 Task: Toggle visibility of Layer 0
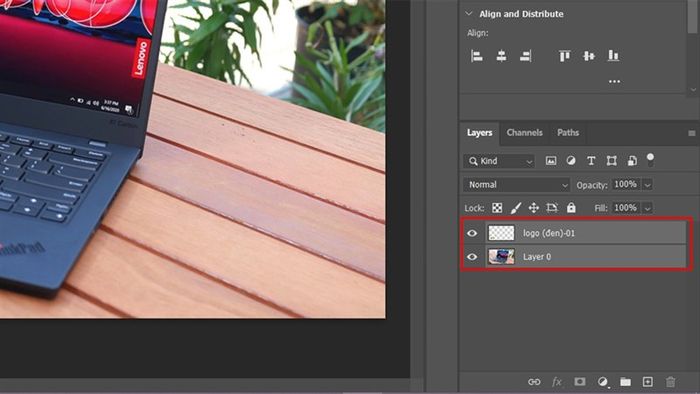pos(472,257)
